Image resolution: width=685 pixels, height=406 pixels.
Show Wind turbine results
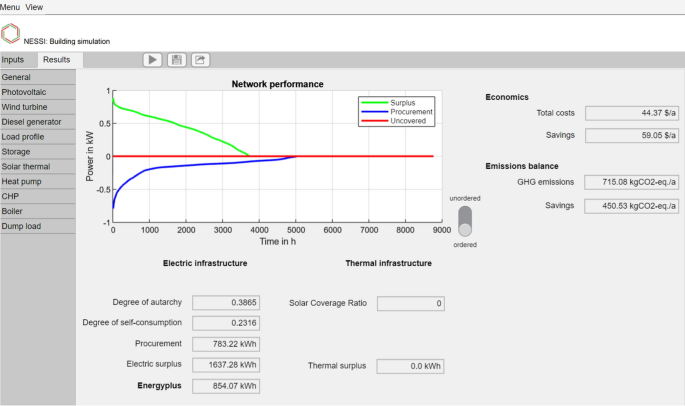tap(38, 107)
